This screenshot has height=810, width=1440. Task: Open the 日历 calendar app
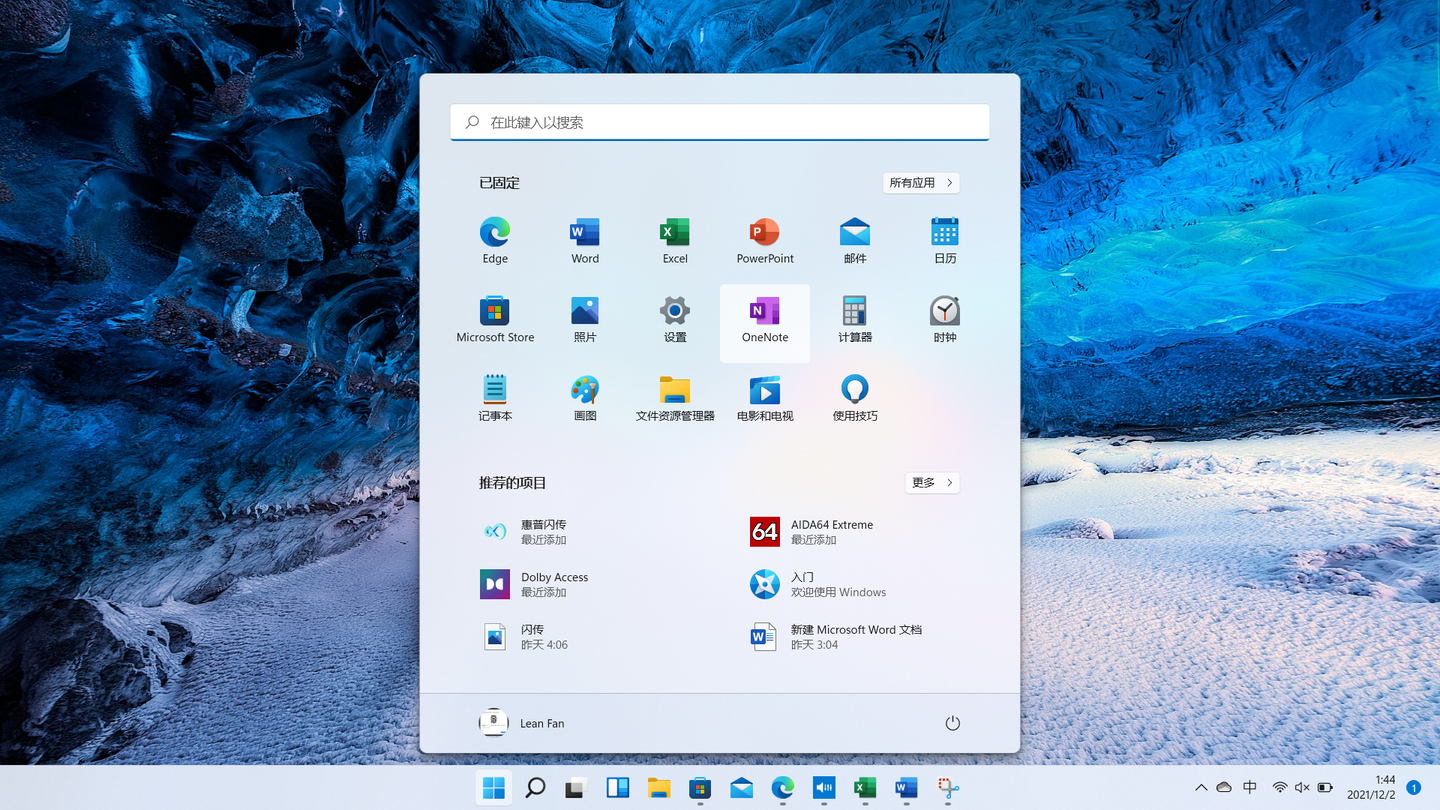[945, 241]
